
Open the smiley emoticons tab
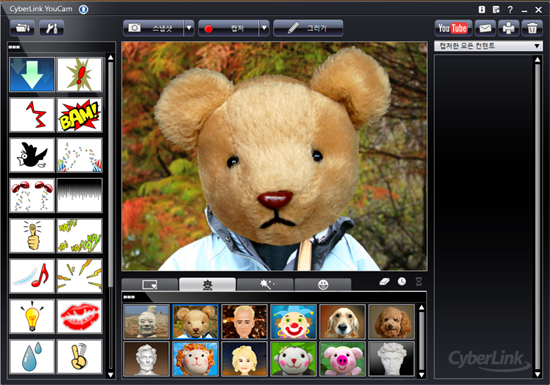point(323,285)
